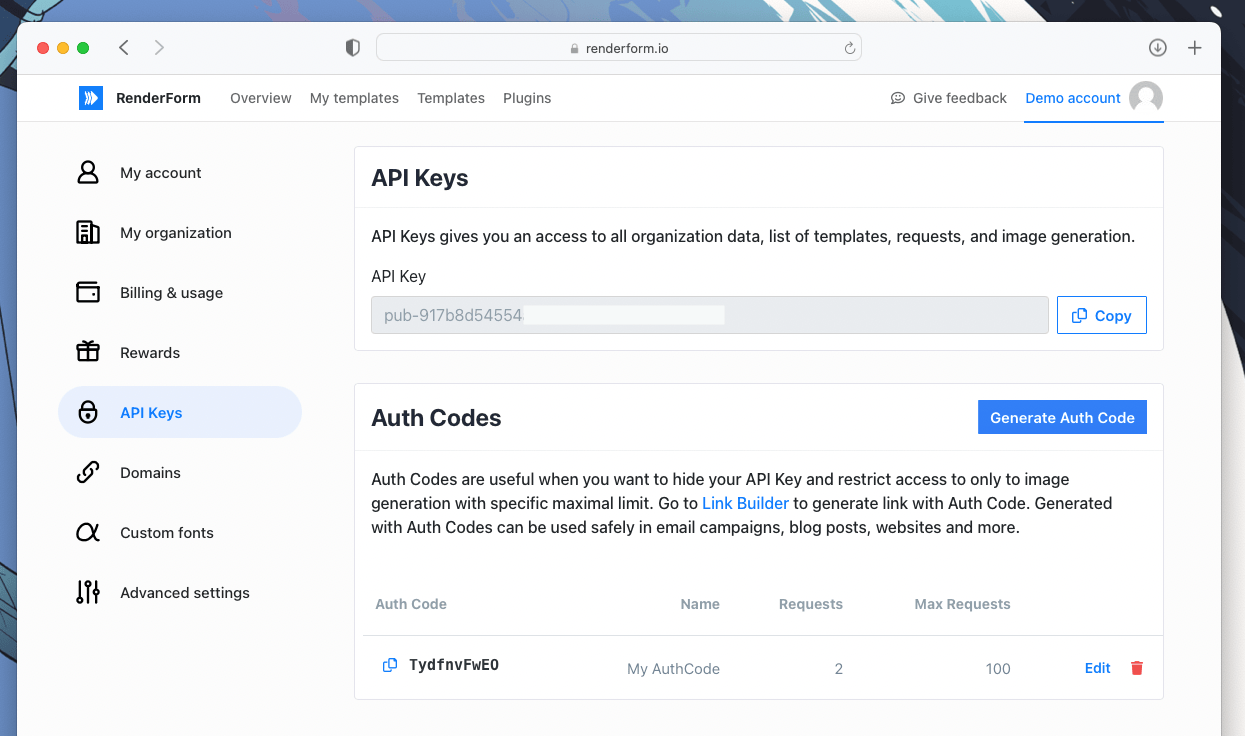Open the Overview tab
This screenshot has height=736, width=1245.
(x=260, y=98)
